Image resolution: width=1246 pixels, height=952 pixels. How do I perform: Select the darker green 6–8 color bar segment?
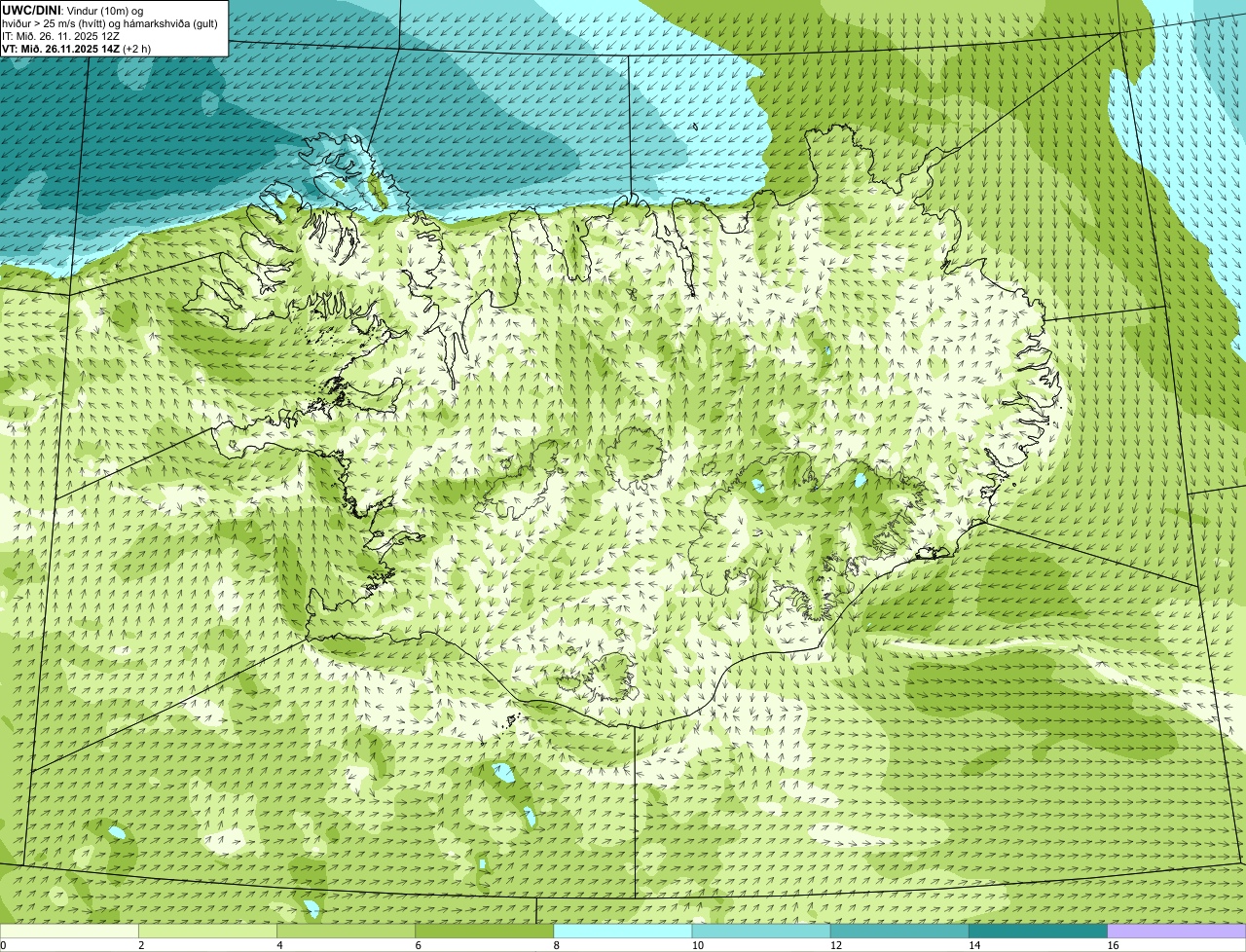[485, 932]
